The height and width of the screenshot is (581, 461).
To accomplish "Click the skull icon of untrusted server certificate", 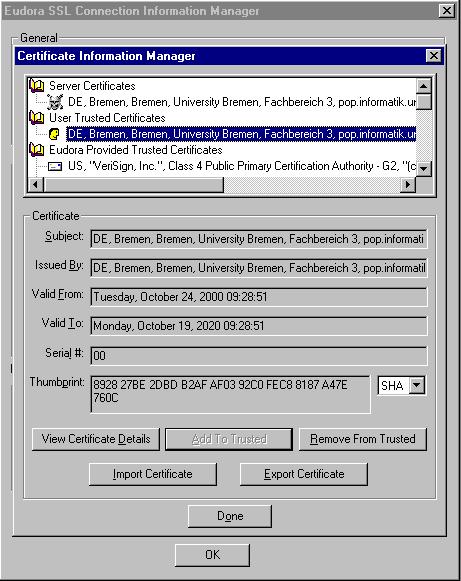I will pos(55,102).
